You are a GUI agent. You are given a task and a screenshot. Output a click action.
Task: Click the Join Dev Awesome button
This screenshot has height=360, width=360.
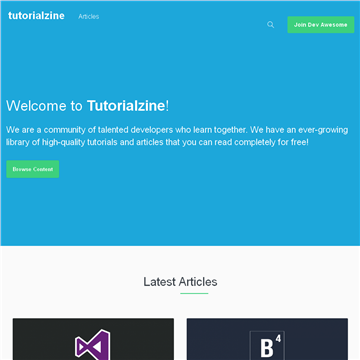point(321,25)
